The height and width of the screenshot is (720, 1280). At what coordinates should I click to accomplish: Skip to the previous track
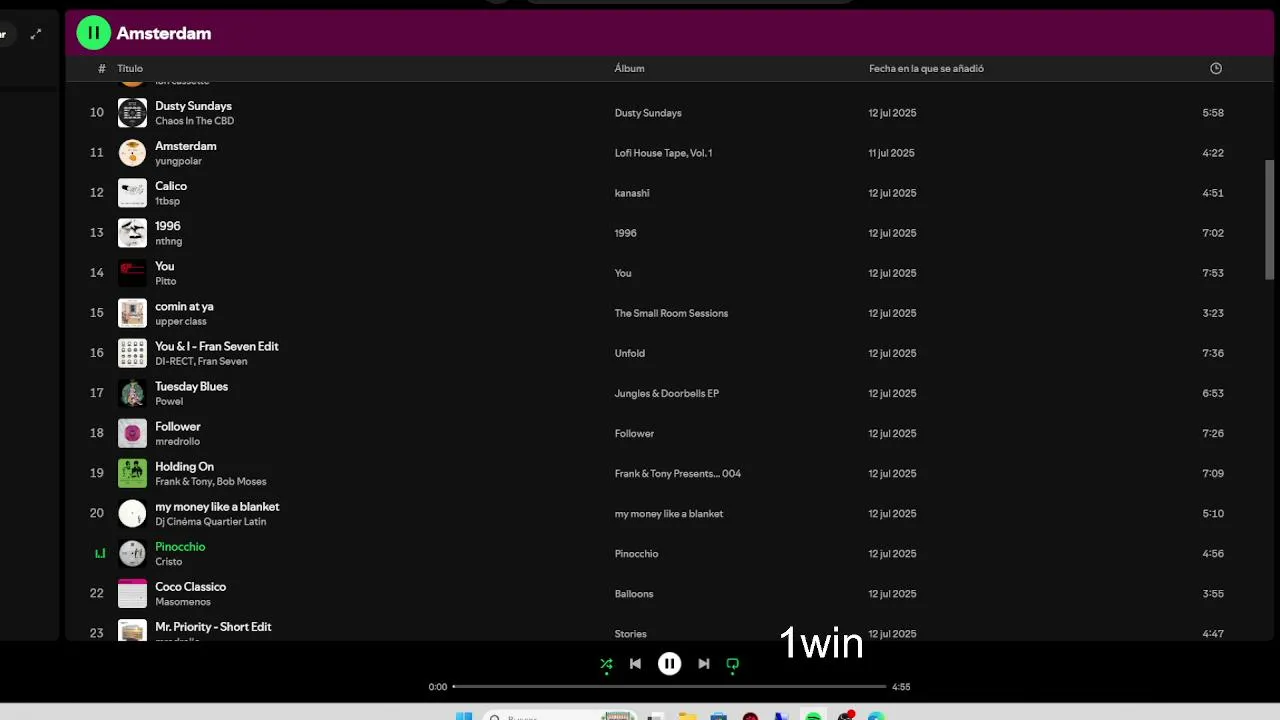[635, 663]
